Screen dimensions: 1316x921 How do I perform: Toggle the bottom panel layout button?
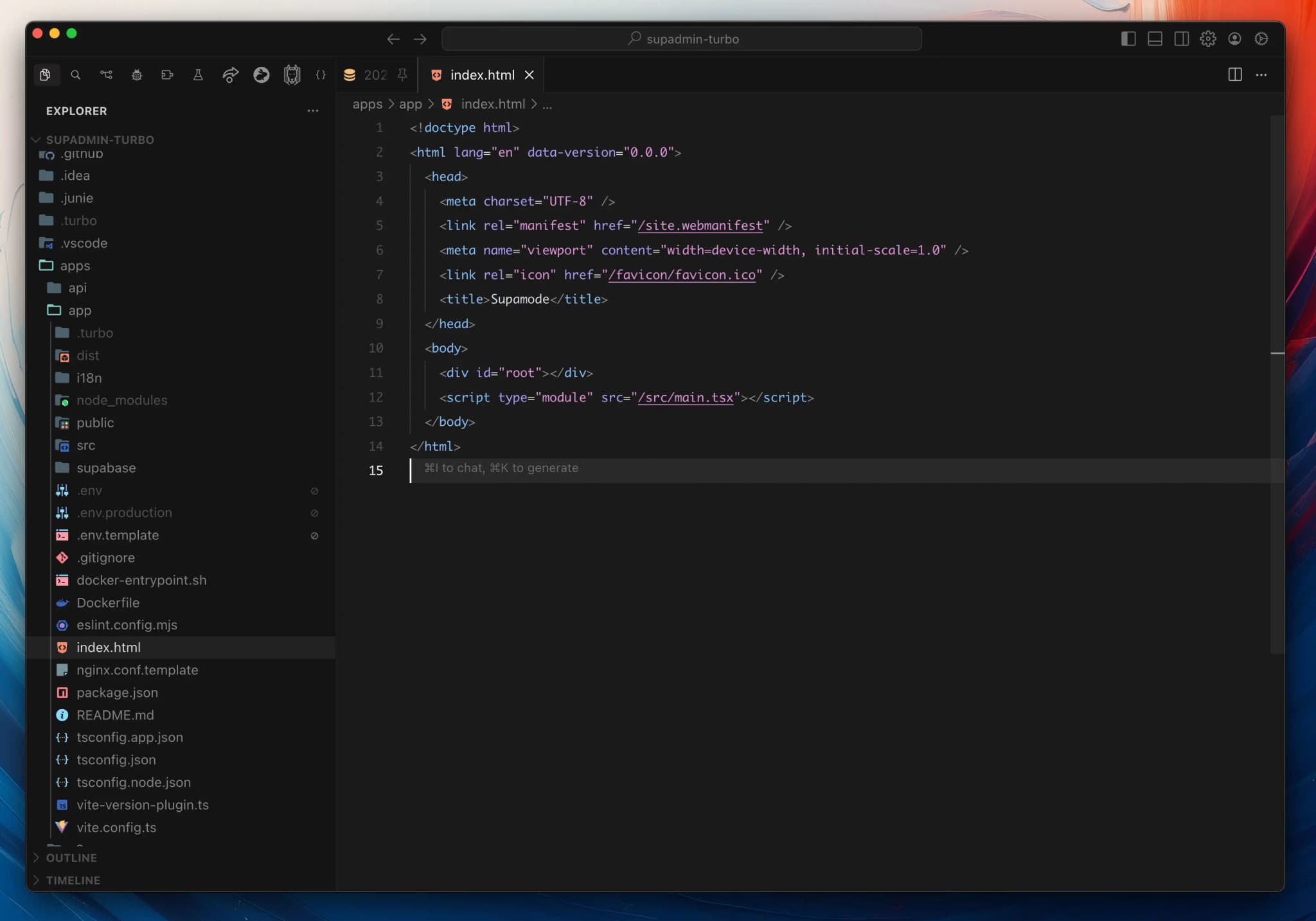[x=1155, y=39]
